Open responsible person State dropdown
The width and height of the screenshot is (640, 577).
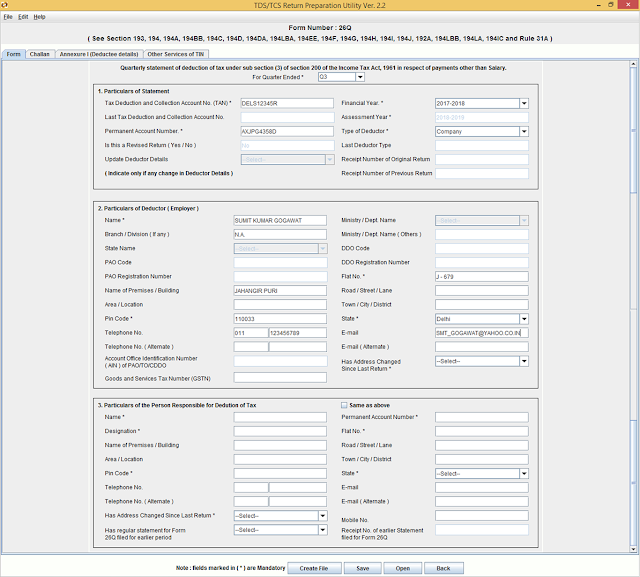[524, 474]
